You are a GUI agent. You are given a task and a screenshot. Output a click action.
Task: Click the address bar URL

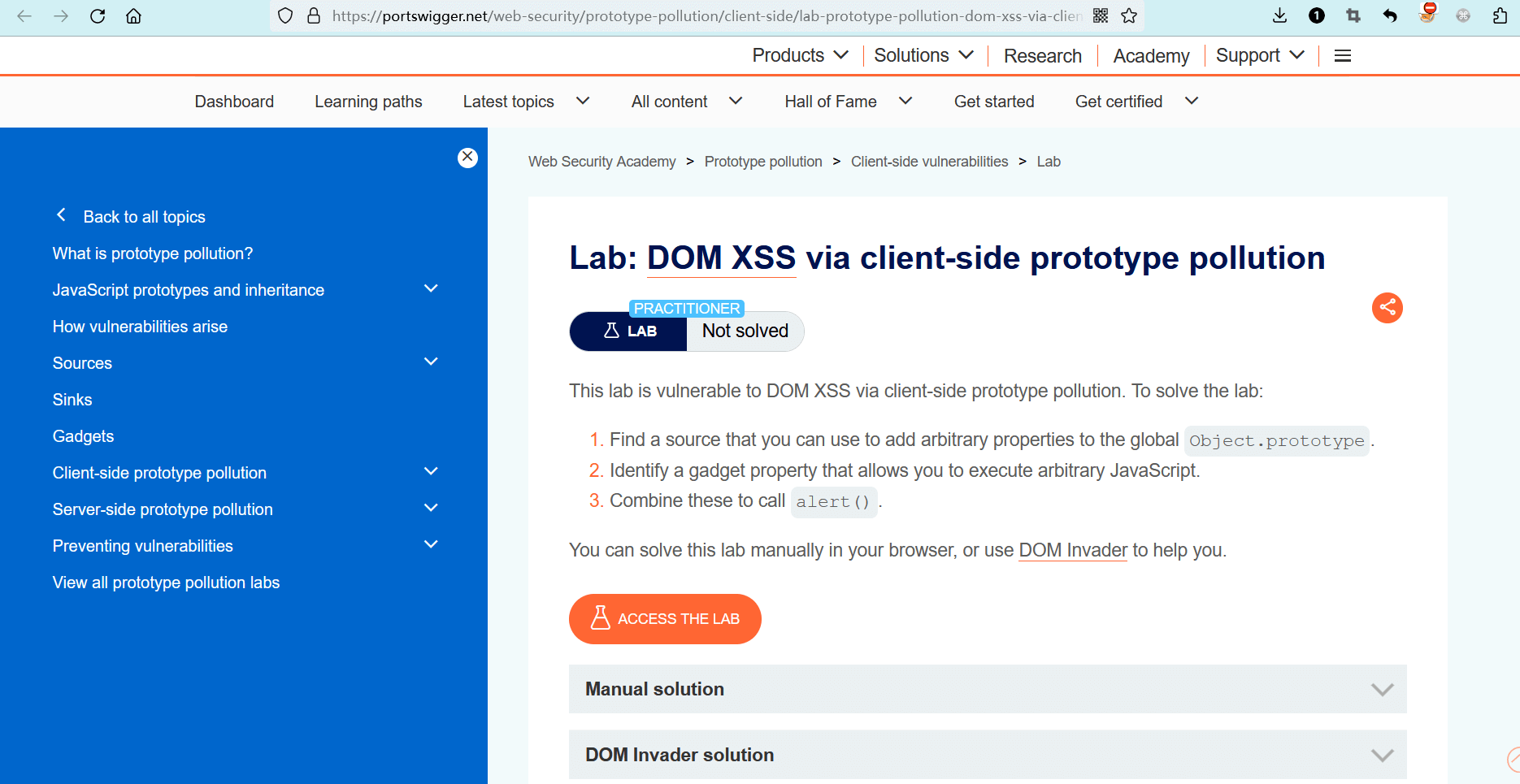(x=706, y=16)
